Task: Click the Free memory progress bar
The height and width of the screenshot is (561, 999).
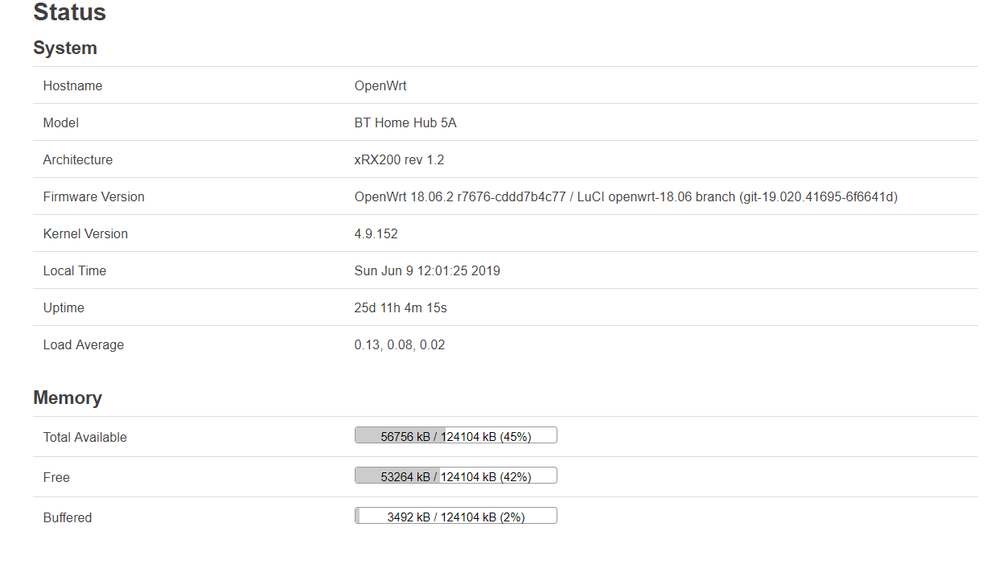Action: pos(455,476)
